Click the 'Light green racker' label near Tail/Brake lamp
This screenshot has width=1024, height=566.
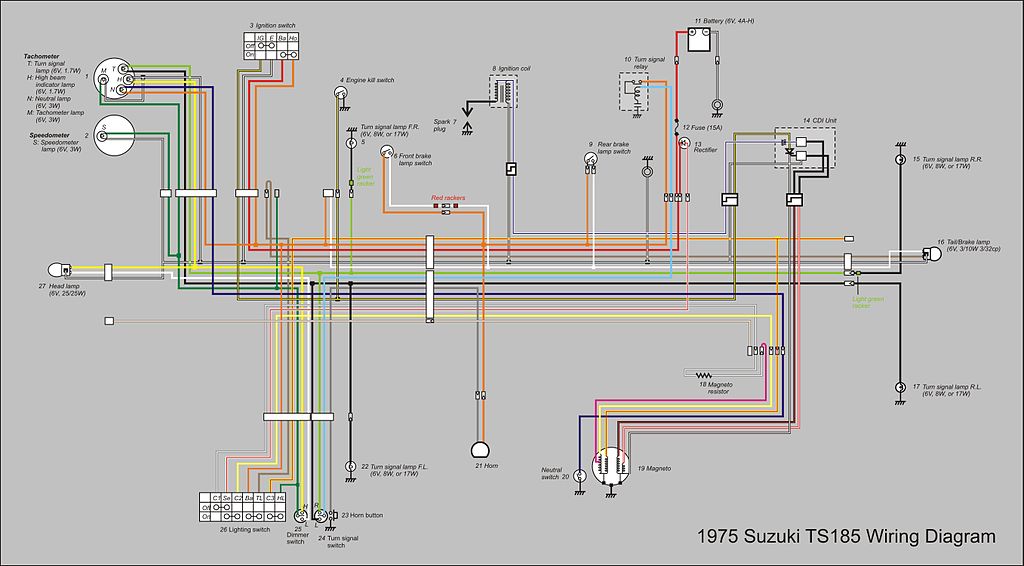pyautogui.click(x=868, y=302)
